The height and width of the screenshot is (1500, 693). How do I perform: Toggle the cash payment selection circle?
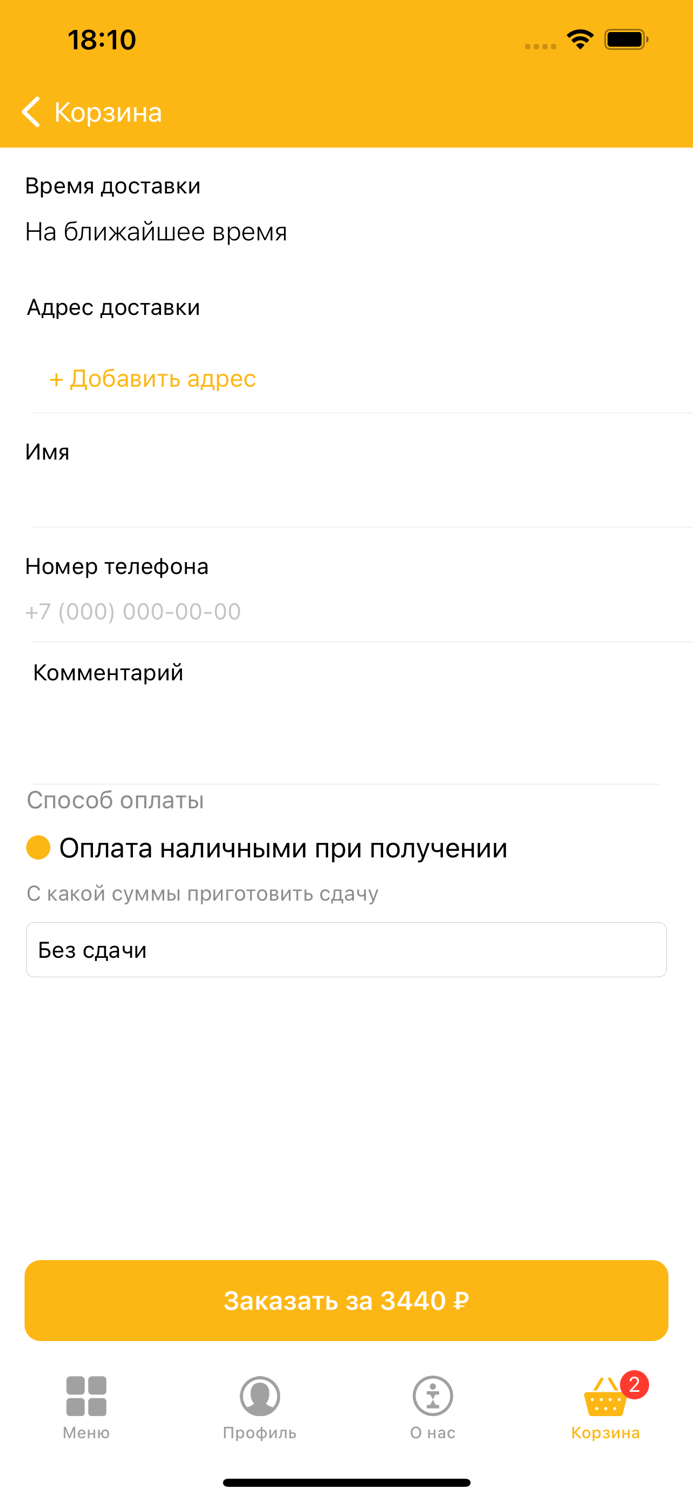(37, 847)
